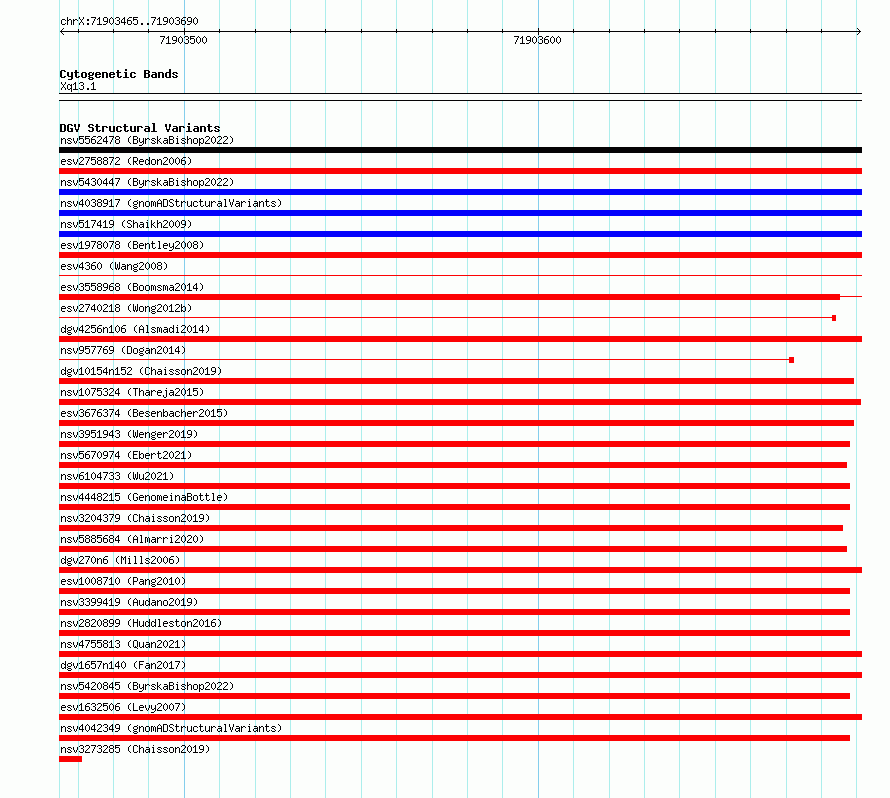This screenshot has height=798, width=890.
Task: Open variant nsv5885684 (Almarri2020)
Action: 132,539
